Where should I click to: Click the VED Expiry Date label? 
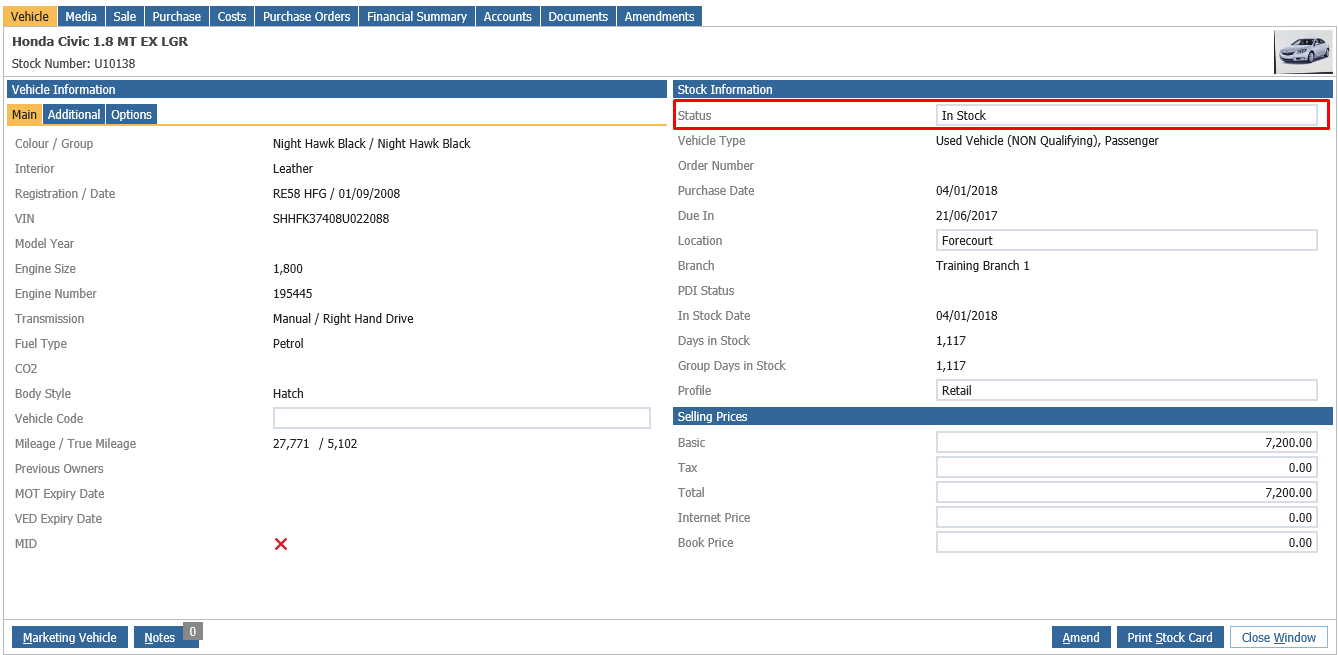click(59, 519)
